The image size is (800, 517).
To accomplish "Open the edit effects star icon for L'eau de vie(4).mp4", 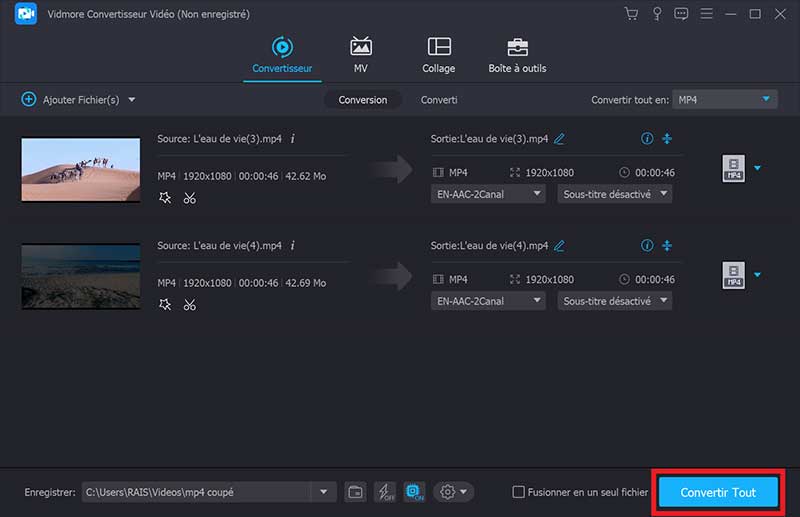I will click(165, 305).
